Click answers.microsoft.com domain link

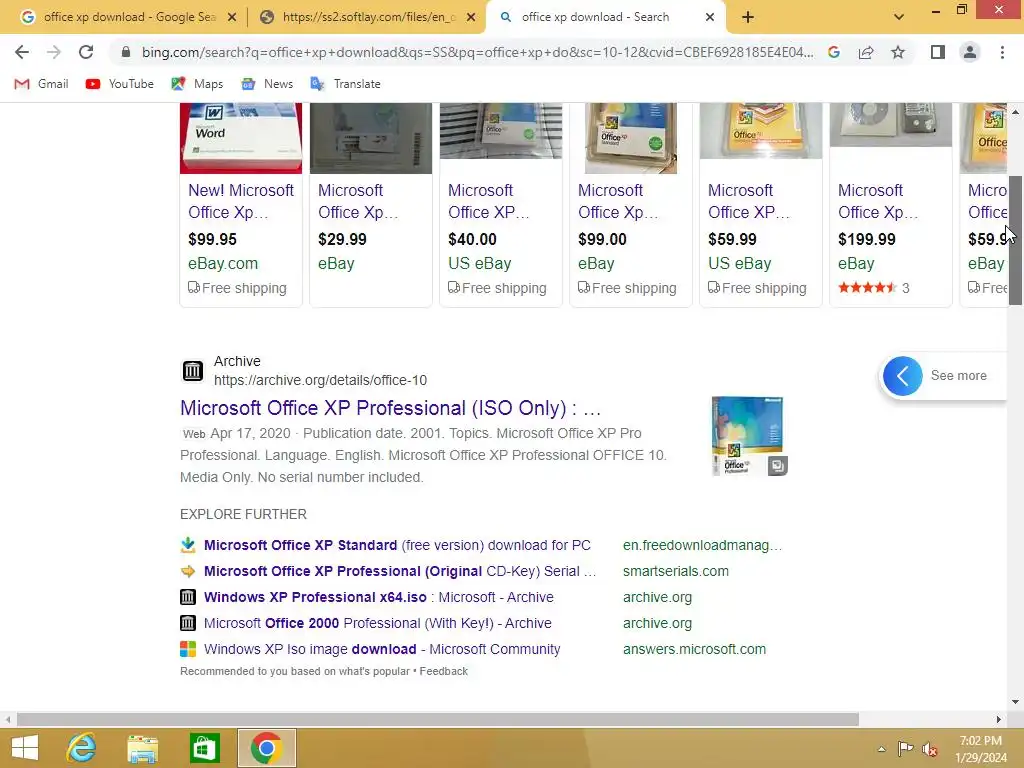[x=694, y=650]
